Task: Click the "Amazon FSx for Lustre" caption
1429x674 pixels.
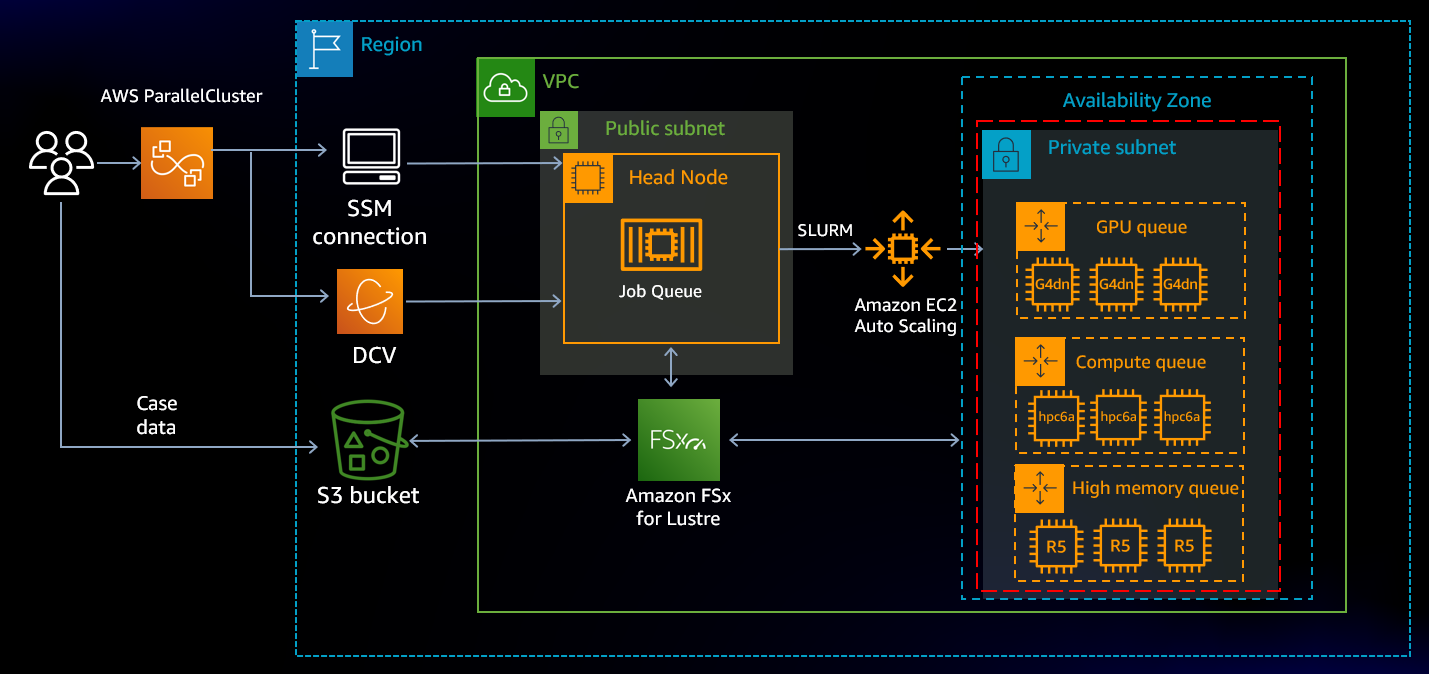Action: tap(678, 507)
